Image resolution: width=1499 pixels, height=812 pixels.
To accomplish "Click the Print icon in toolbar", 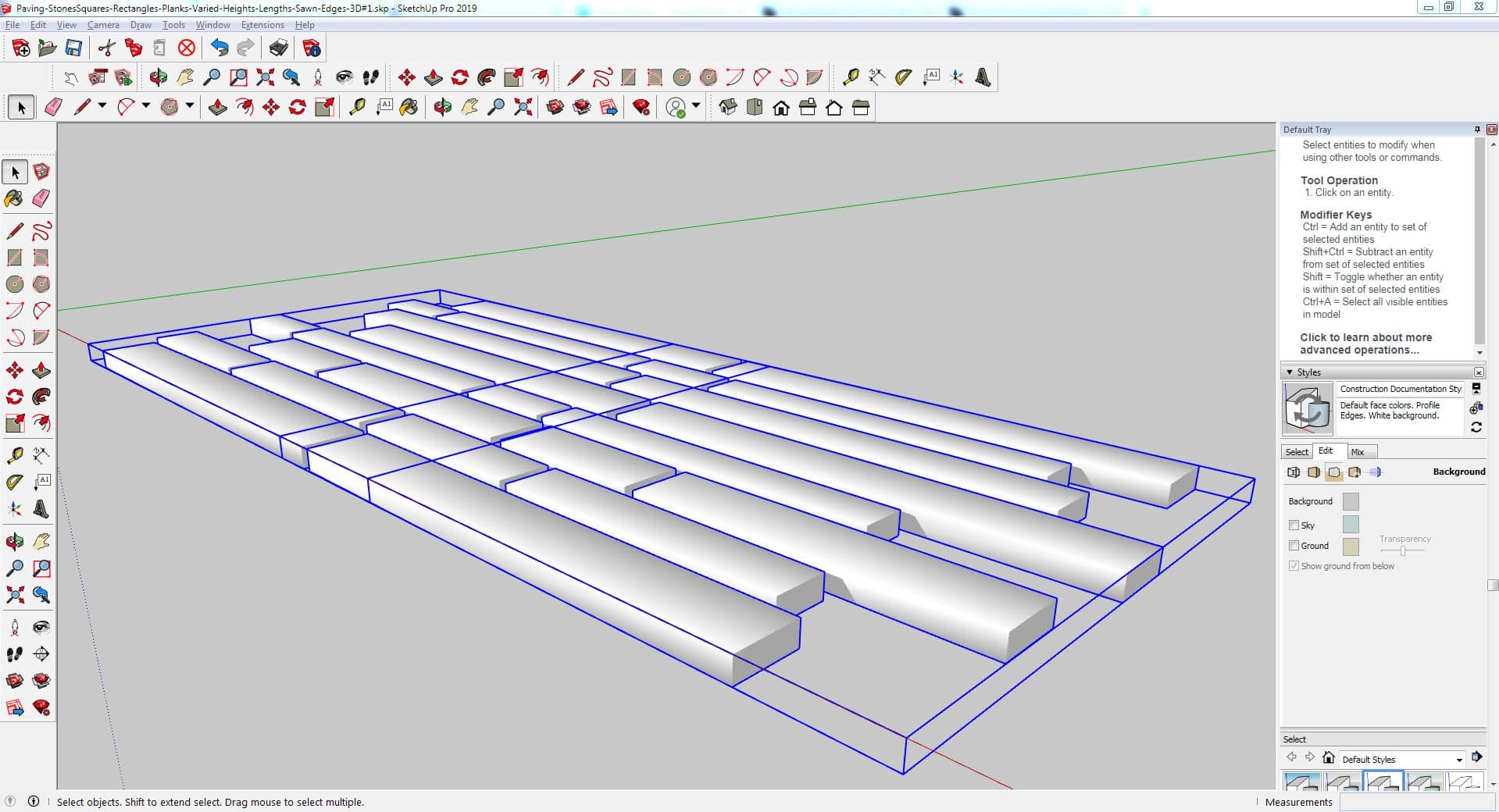I will click(x=278, y=48).
